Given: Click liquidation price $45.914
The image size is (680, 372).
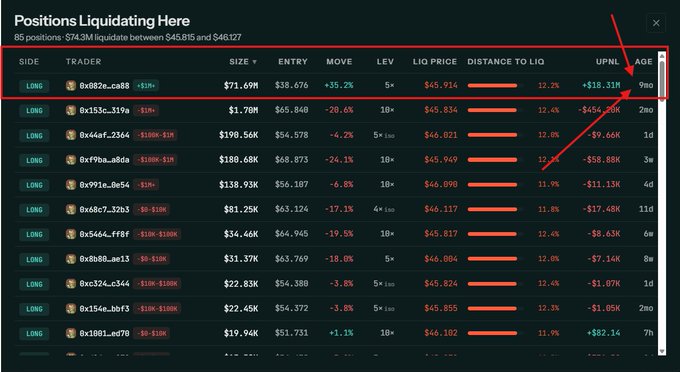Looking at the screenshot, I should pyautogui.click(x=441, y=86).
